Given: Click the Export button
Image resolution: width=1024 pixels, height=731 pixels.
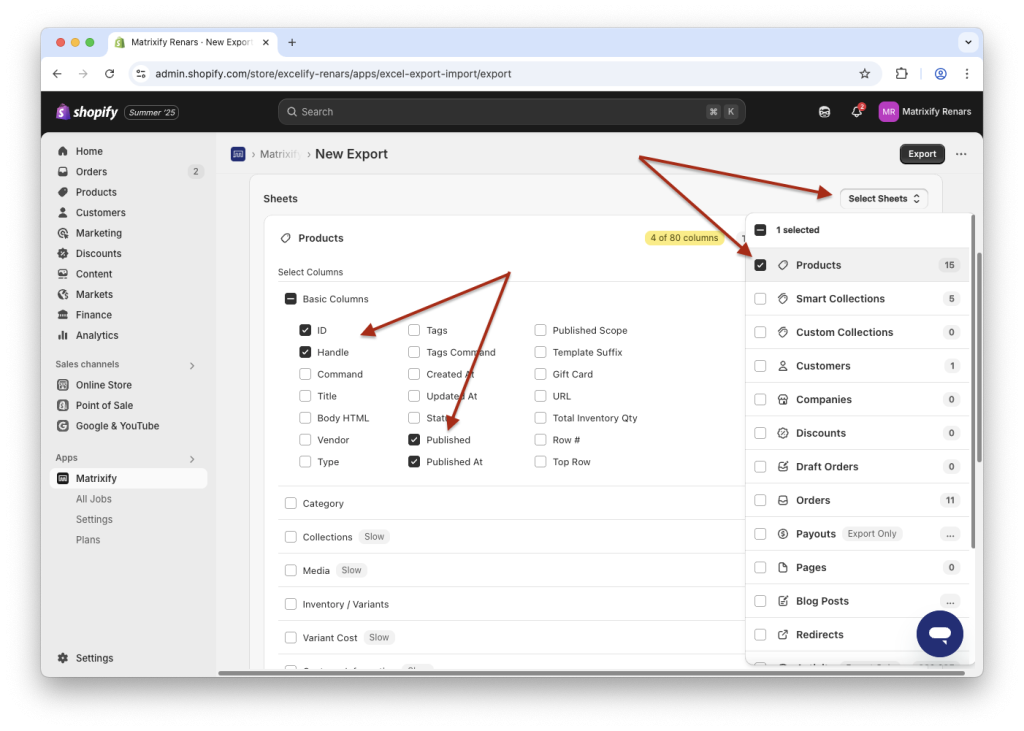Looking at the screenshot, I should click(x=921, y=153).
